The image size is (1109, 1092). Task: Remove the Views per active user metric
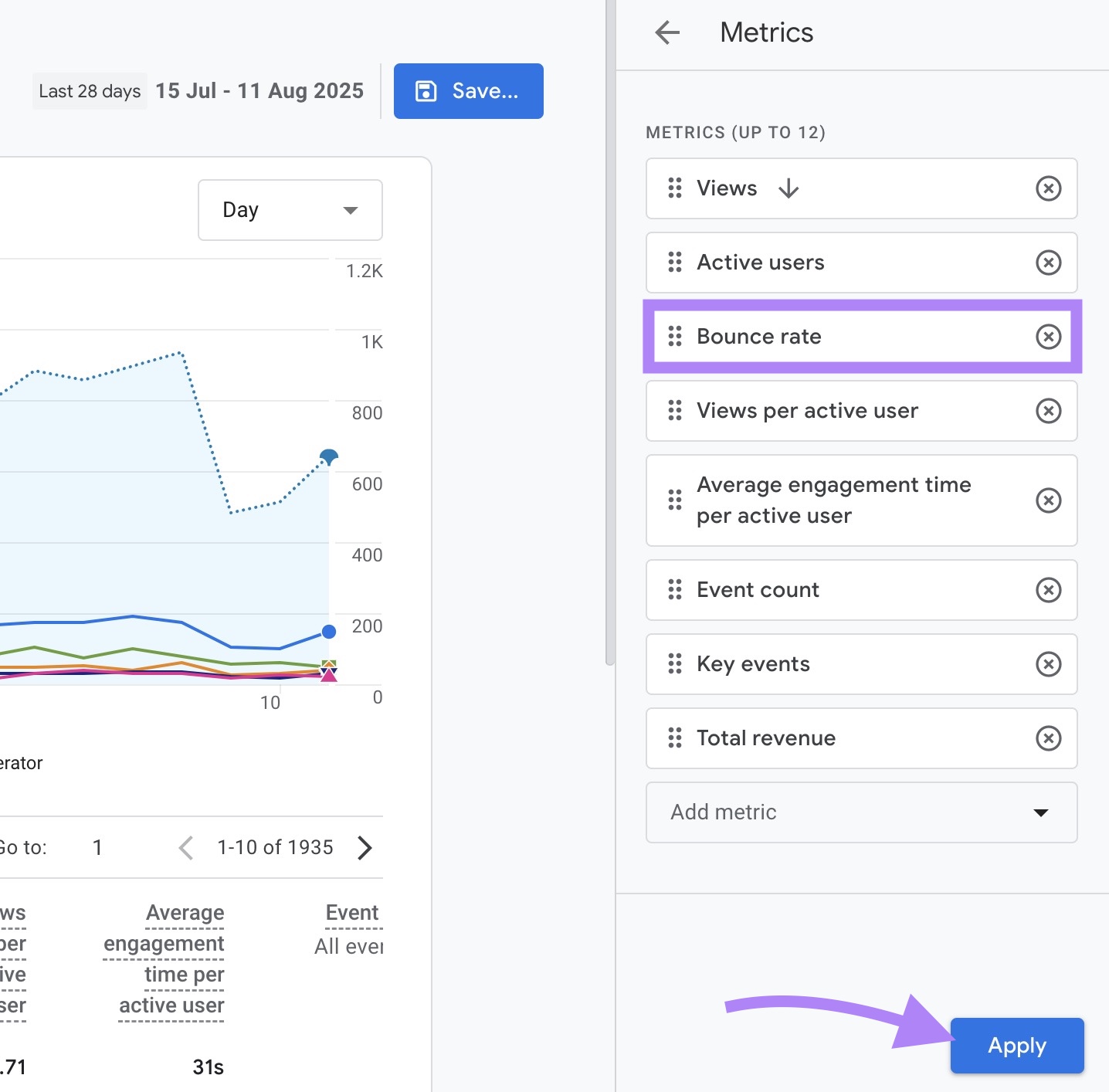pyautogui.click(x=1048, y=411)
